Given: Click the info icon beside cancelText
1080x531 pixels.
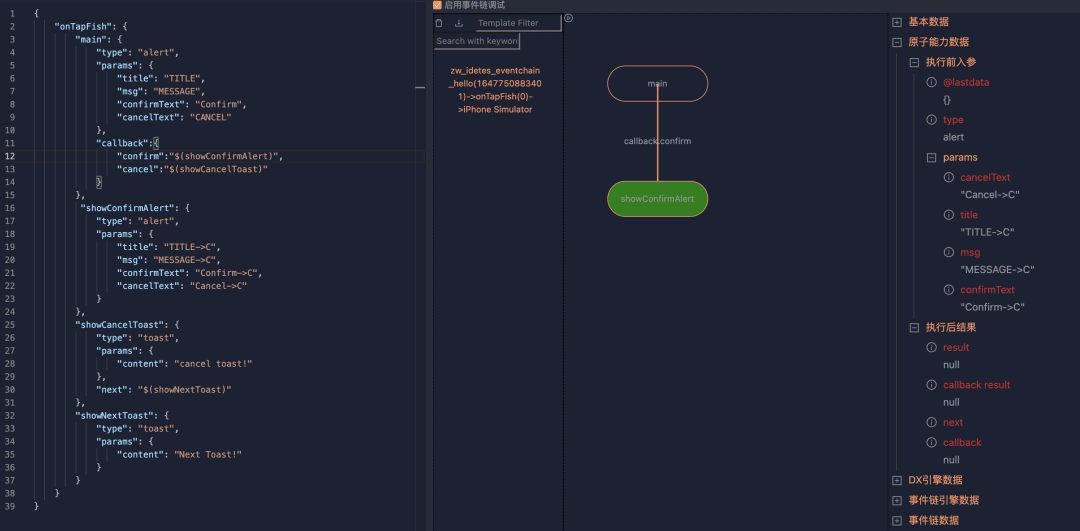Looking at the screenshot, I should 950,177.
